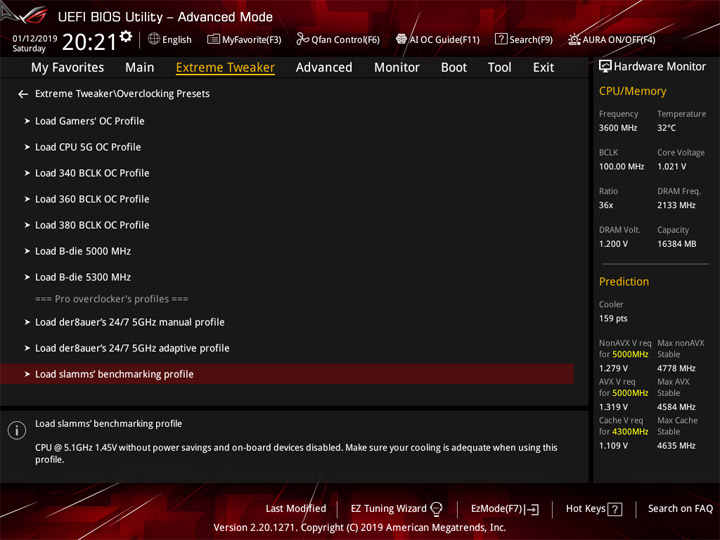Screen dimensions: 720x540
Task: Click Last Modified in footer
Action: tap(296, 509)
